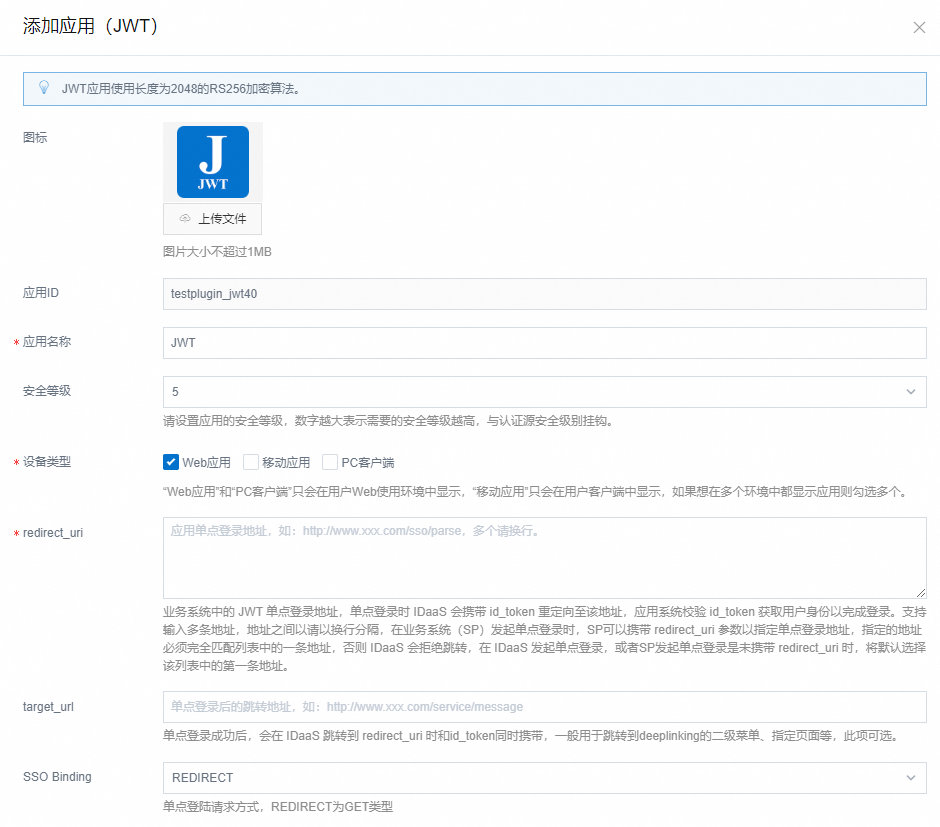The image size is (940, 827).
Task: Click the 应用名称 input field
Action: point(544,343)
